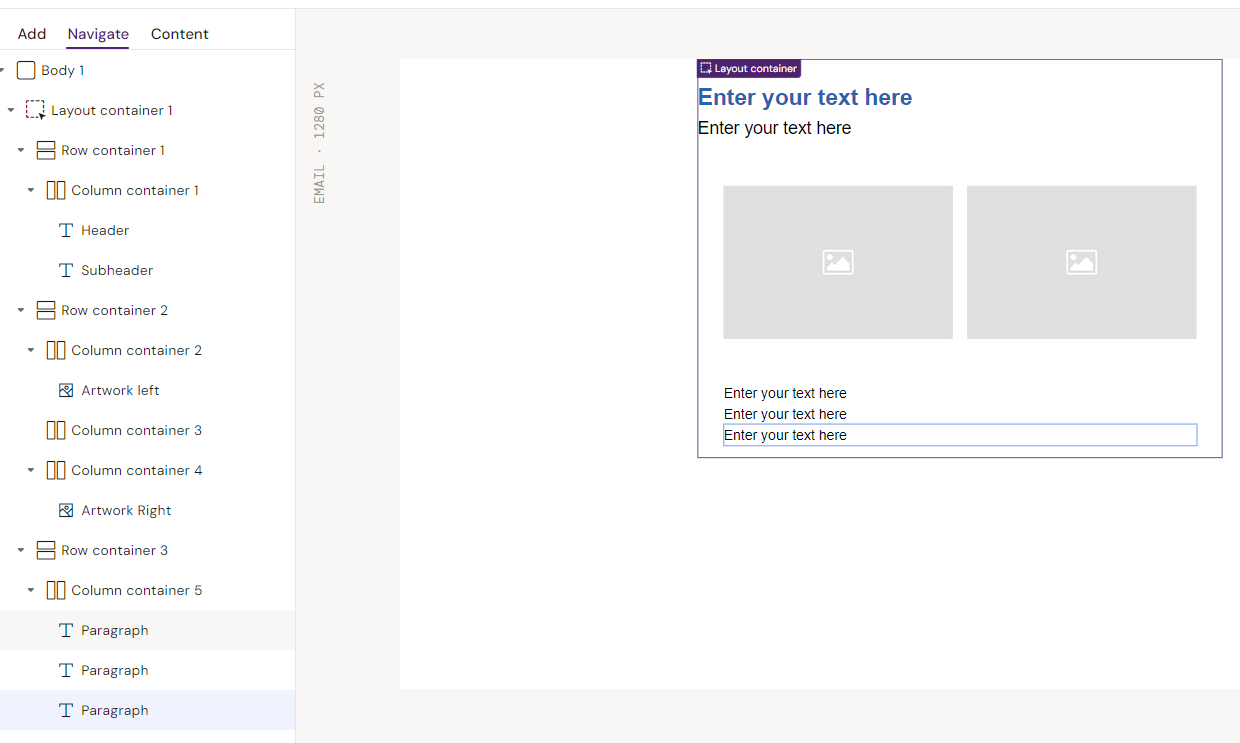This screenshot has width=1240, height=743.
Task: Click the Row container 1 icon
Action: click(x=45, y=150)
